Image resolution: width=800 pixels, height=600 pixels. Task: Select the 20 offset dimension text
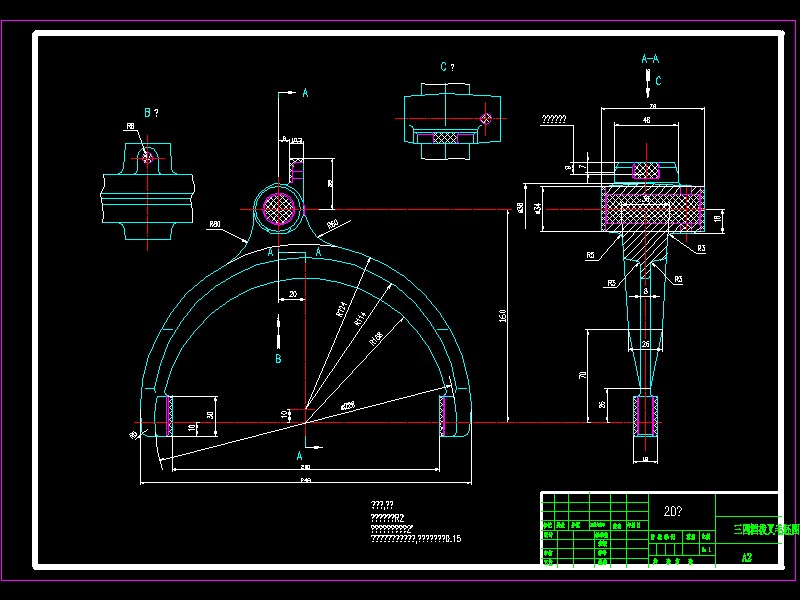coord(293,294)
